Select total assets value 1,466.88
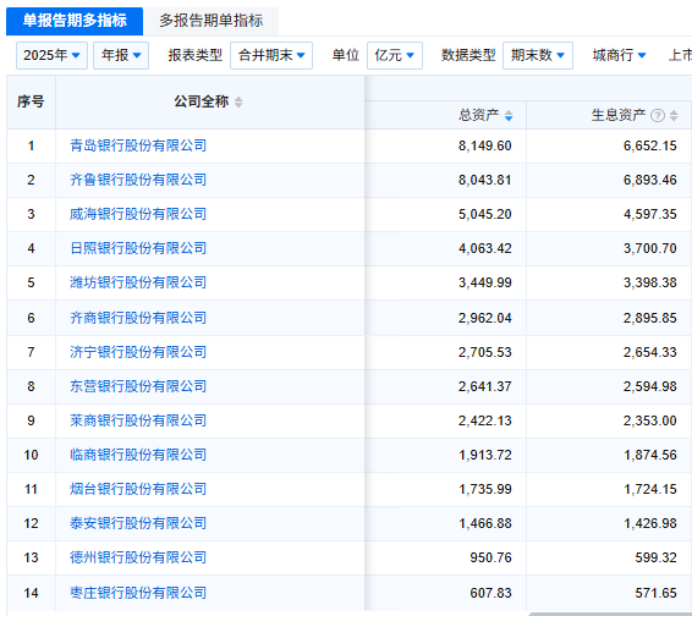 pyautogui.click(x=485, y=523)
